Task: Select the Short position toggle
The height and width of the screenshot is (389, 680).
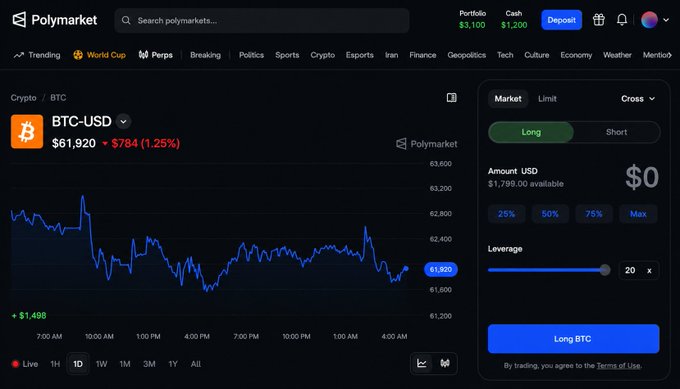Action: coord(616,132)
